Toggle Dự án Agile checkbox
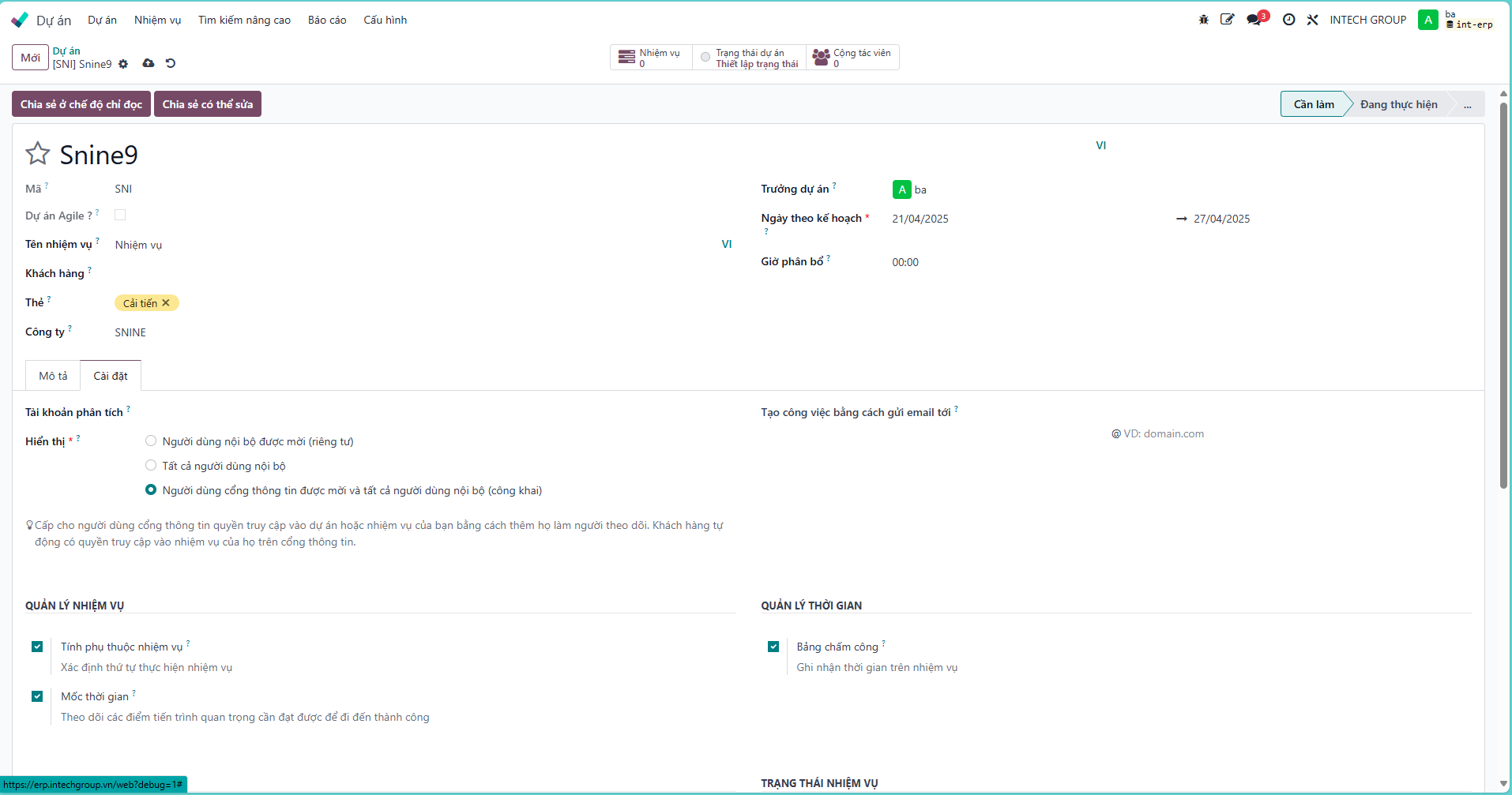This screenshot has width=1512, height=795. point(120,215)
